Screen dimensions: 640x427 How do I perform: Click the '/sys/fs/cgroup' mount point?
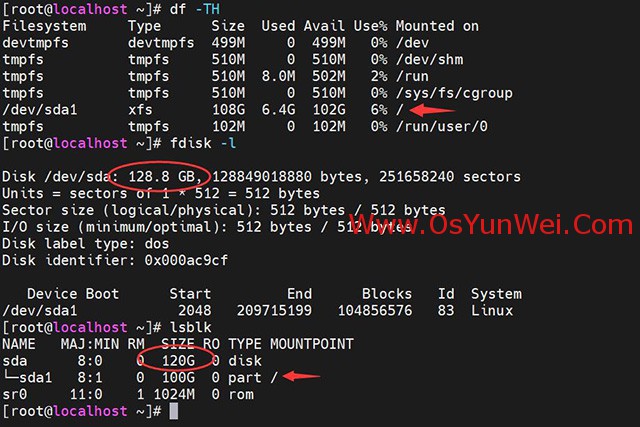(x=454, y=93)
